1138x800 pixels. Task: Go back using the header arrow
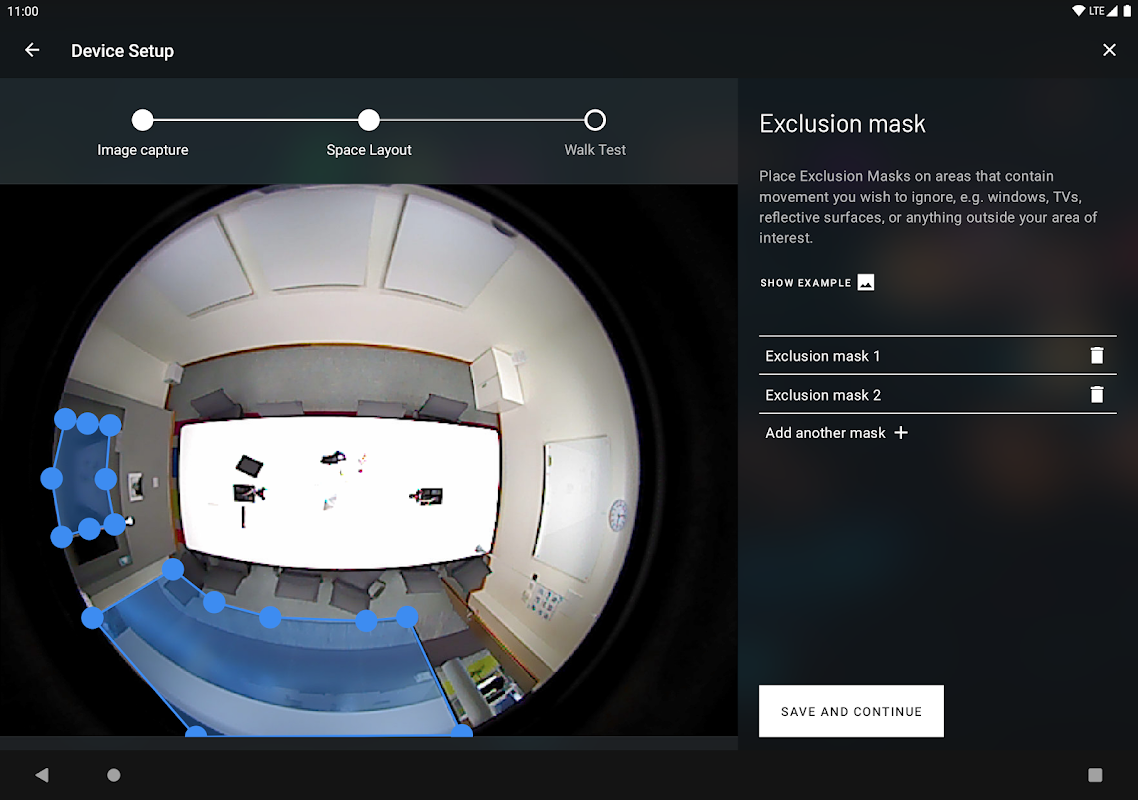pos(32,50)
